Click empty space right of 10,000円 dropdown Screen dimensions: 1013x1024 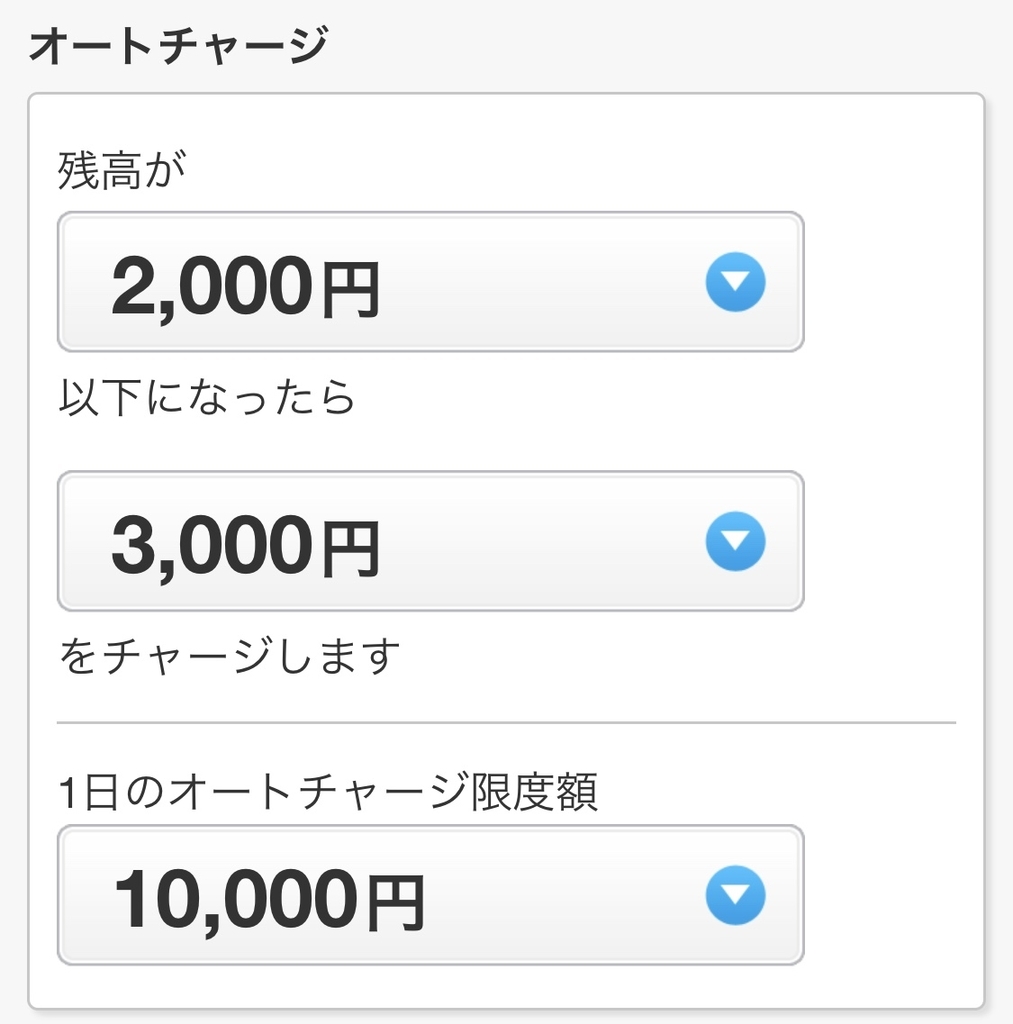[x=892, y=895]
